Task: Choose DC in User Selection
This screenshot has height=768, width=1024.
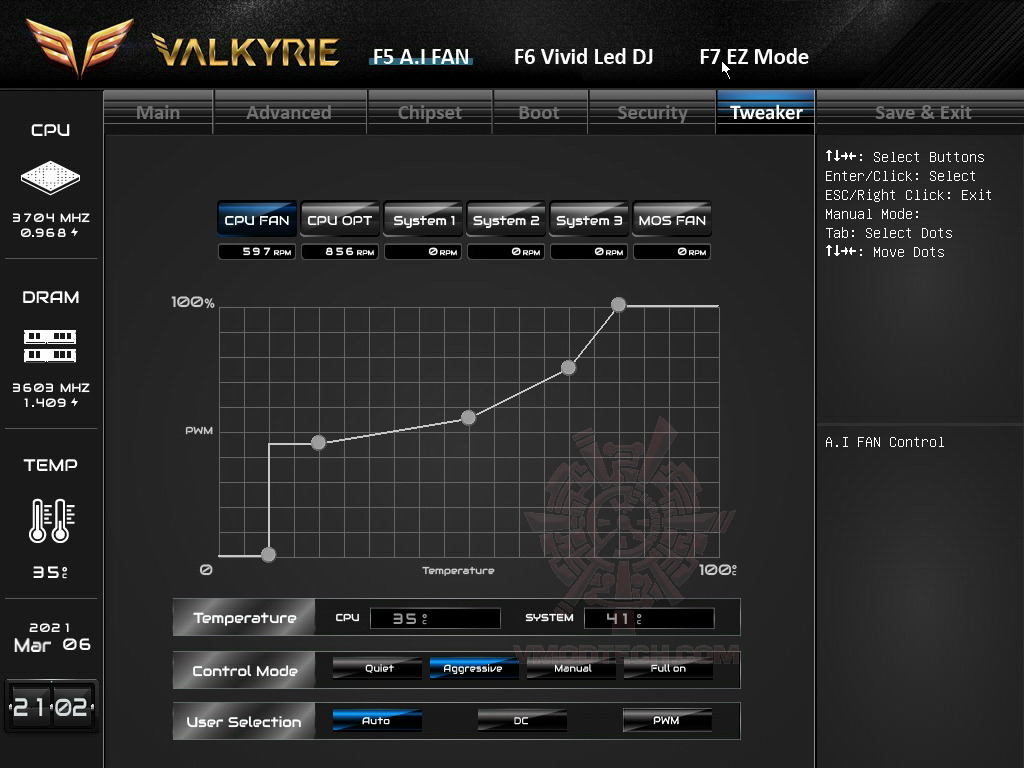Action: point(522,720)
